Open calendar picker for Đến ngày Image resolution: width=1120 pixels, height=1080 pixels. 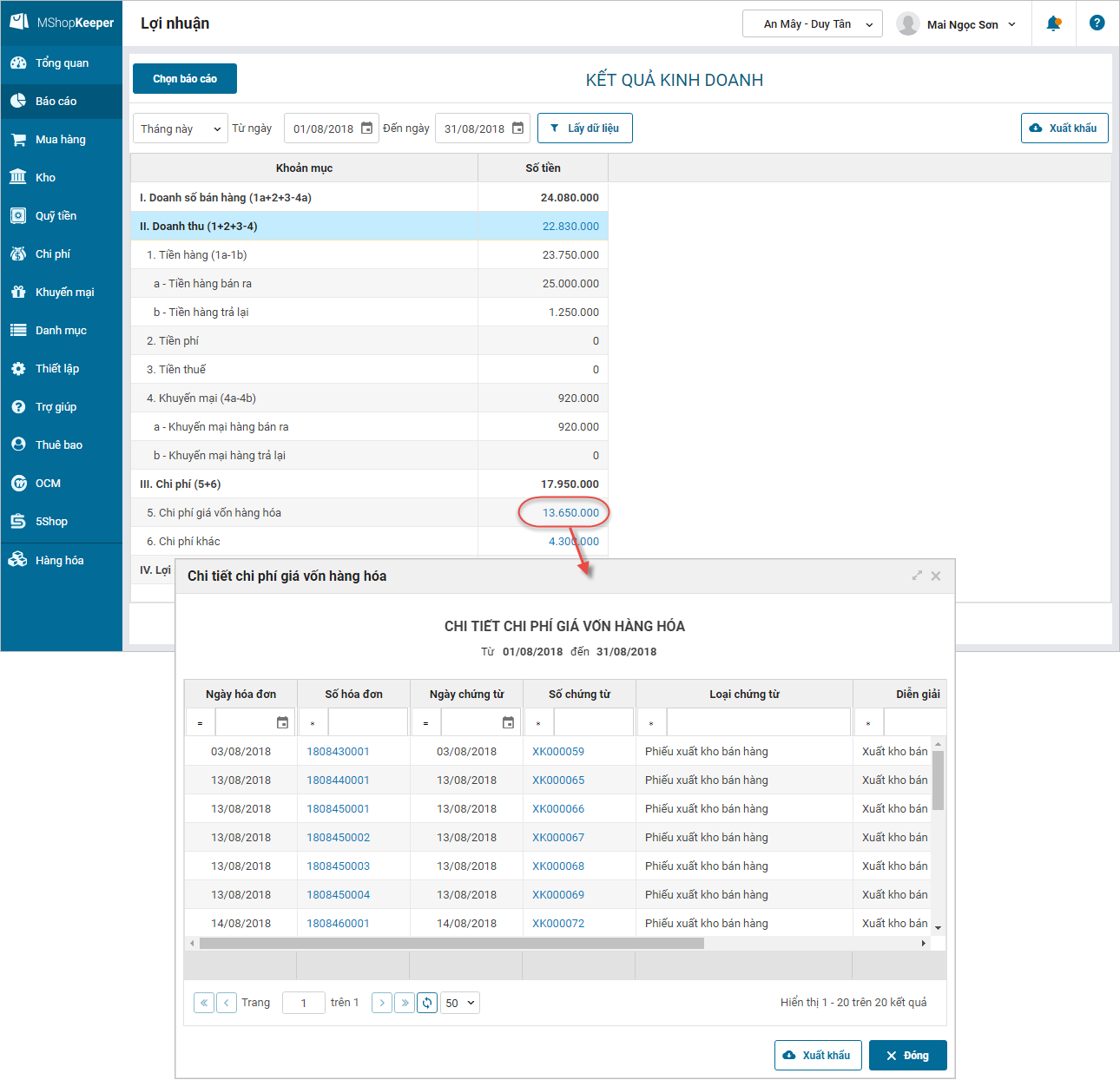click(517, 128)
